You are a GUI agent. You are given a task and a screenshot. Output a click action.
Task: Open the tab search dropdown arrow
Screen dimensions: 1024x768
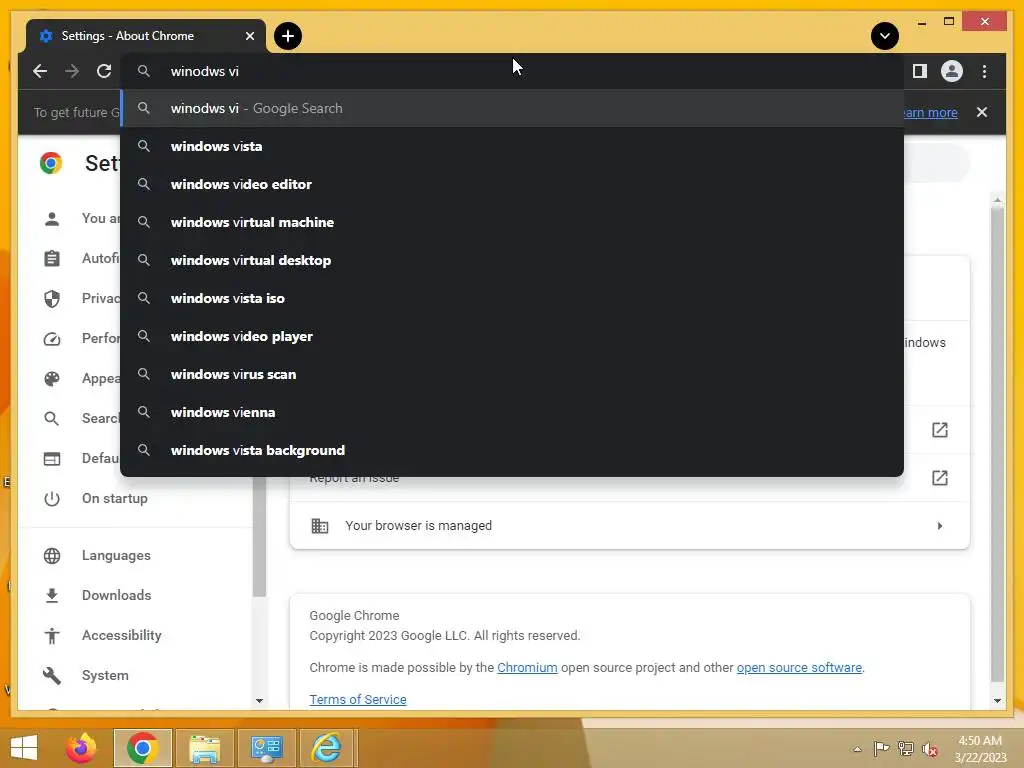click(885, 36)
